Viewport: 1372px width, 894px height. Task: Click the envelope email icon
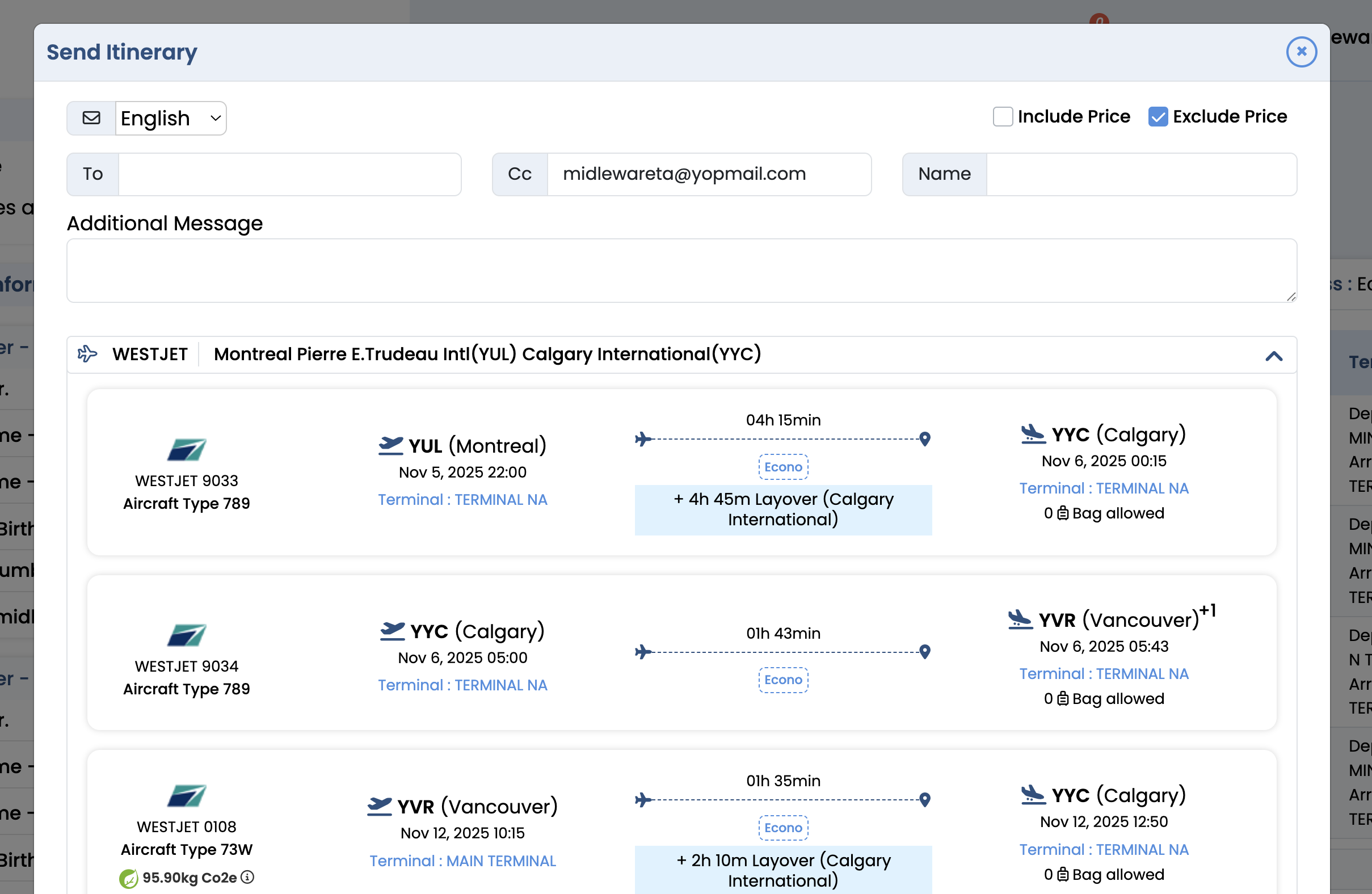click(x=91, y=118)
